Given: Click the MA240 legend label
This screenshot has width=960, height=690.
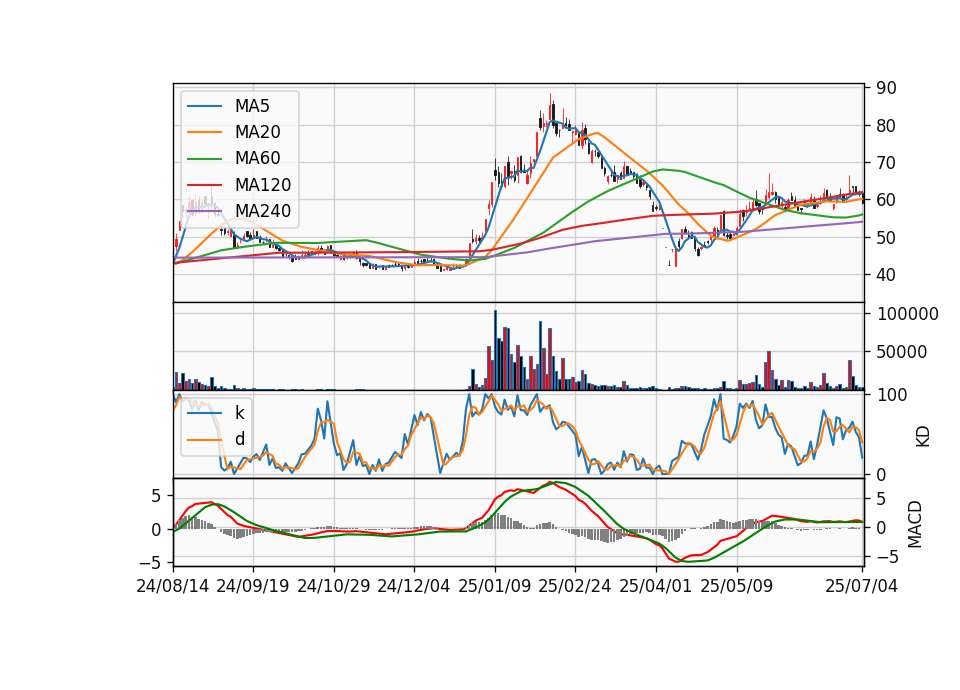Looking at the screenshot, I should click(x=263, y=211).
